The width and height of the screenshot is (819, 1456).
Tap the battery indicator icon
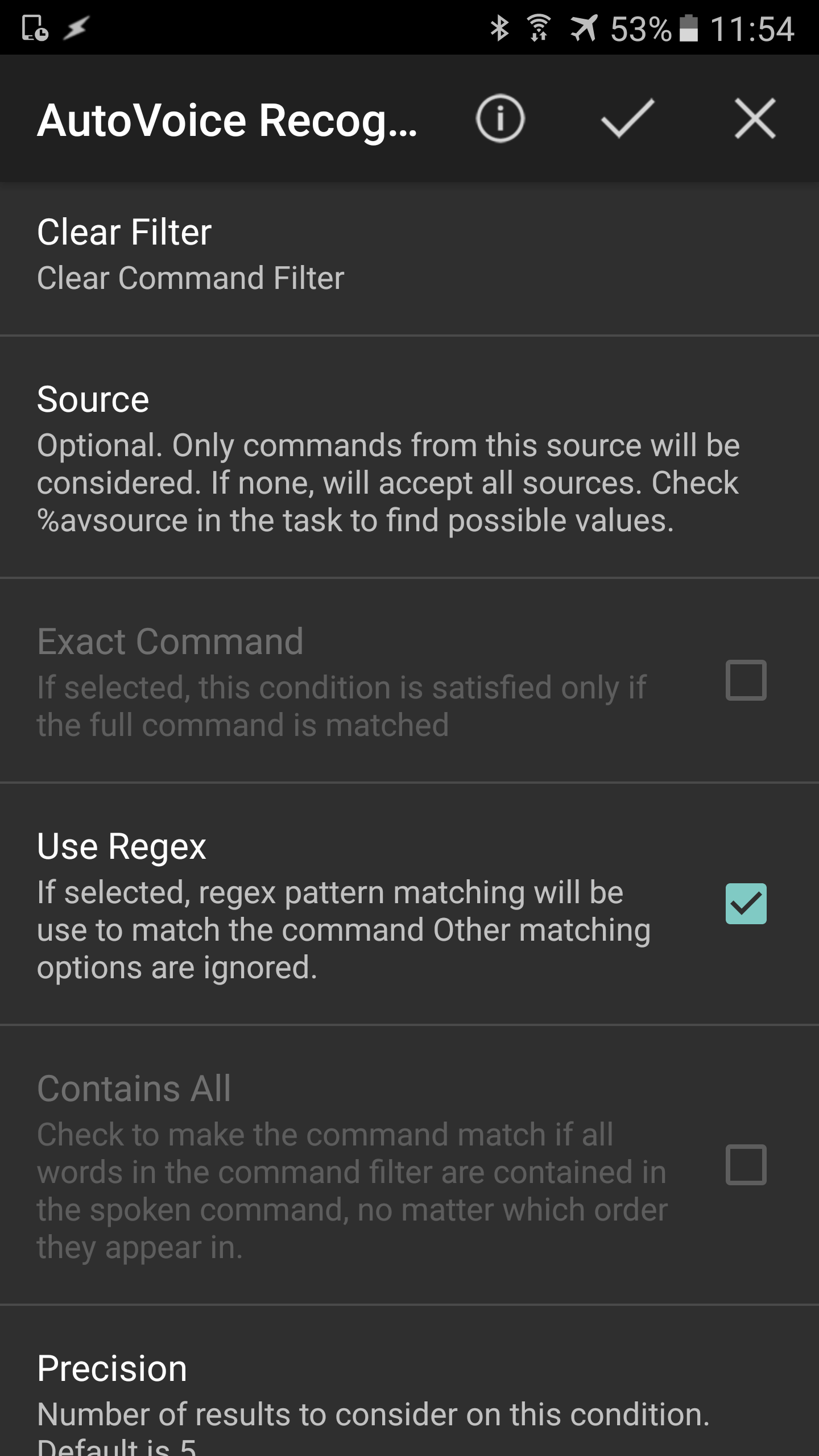coord(689,28)
